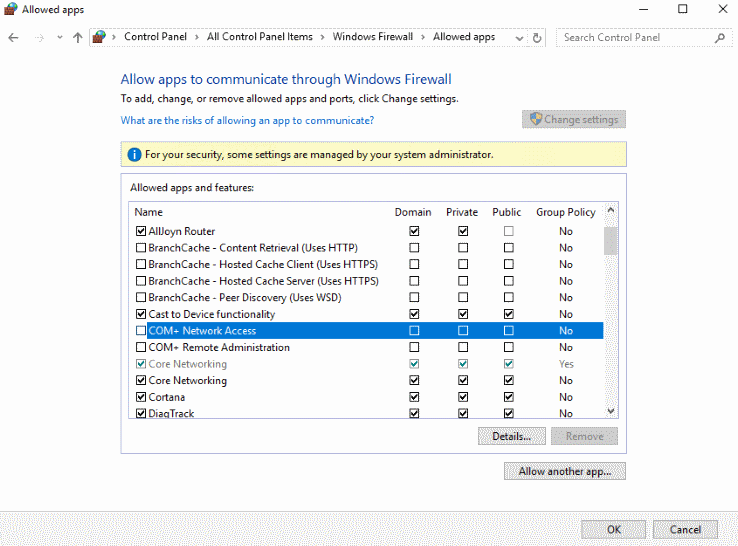This screenshot has width=738, height=546.
Task: Navigate to Windows Firewall breadcrumb
Action: [x=373, y=37]
